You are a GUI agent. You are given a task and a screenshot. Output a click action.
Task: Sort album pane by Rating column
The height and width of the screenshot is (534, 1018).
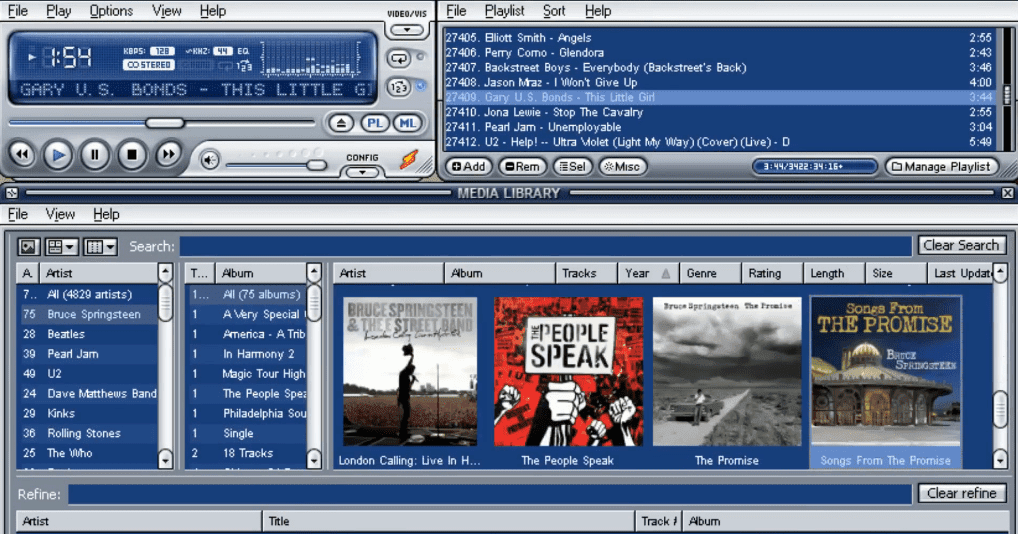pos(771,273)
